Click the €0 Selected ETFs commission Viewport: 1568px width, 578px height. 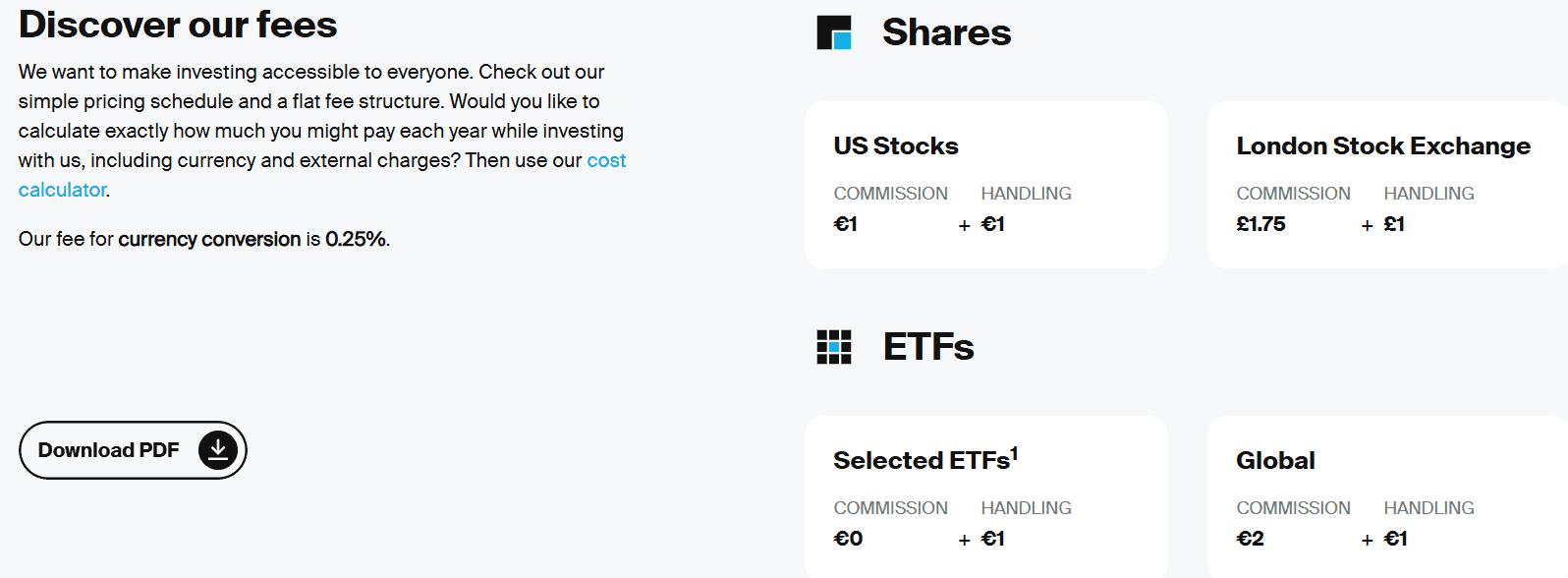click(848, 539)
